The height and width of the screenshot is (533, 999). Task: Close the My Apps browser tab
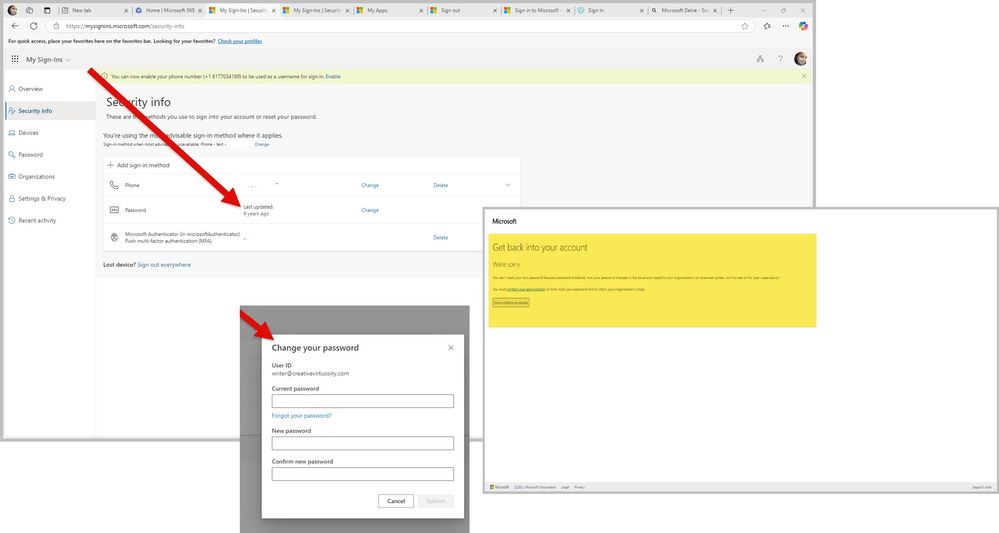pyautogui.click(x=422, y=11)
